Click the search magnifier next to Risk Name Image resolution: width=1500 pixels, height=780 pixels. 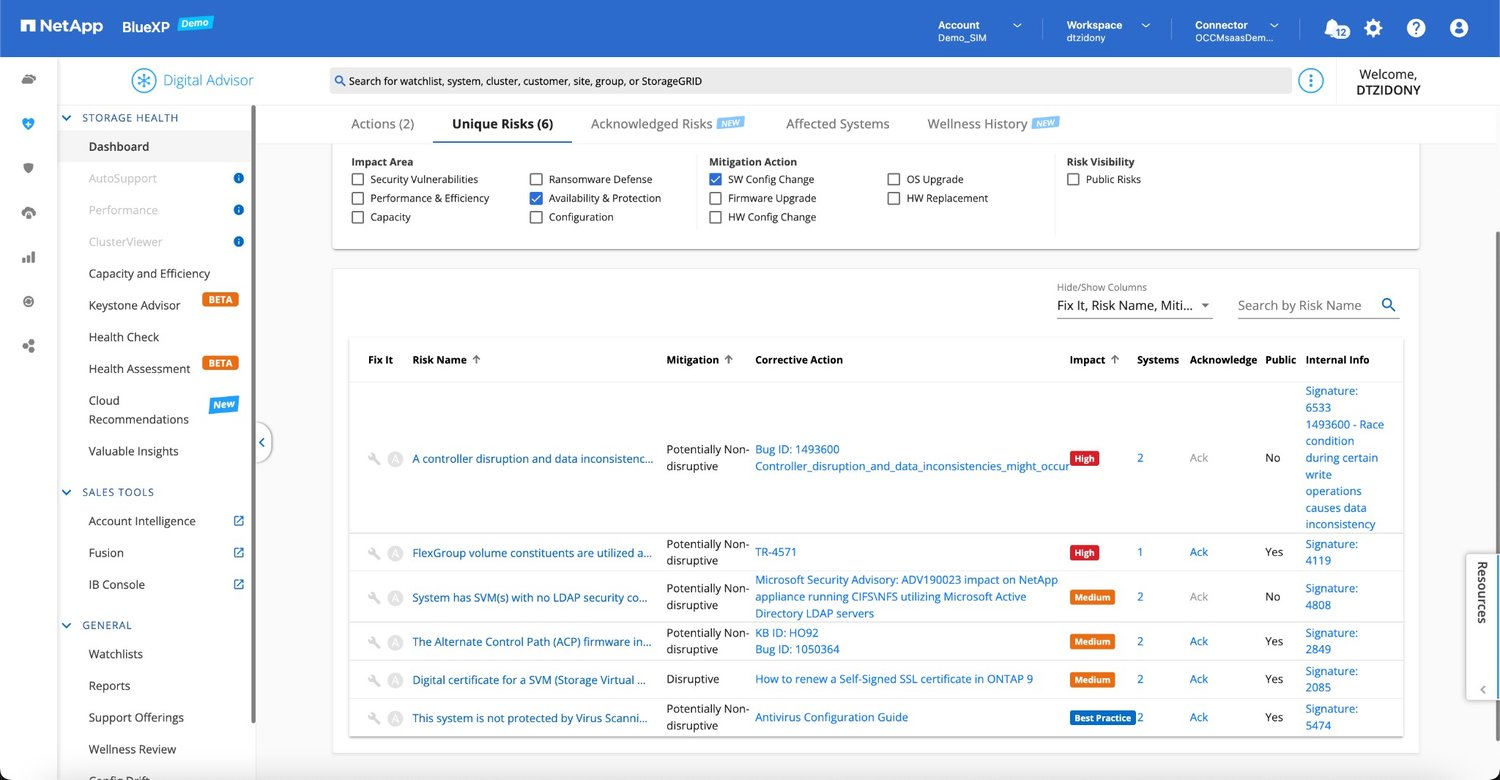click(x=1388, y=305)
